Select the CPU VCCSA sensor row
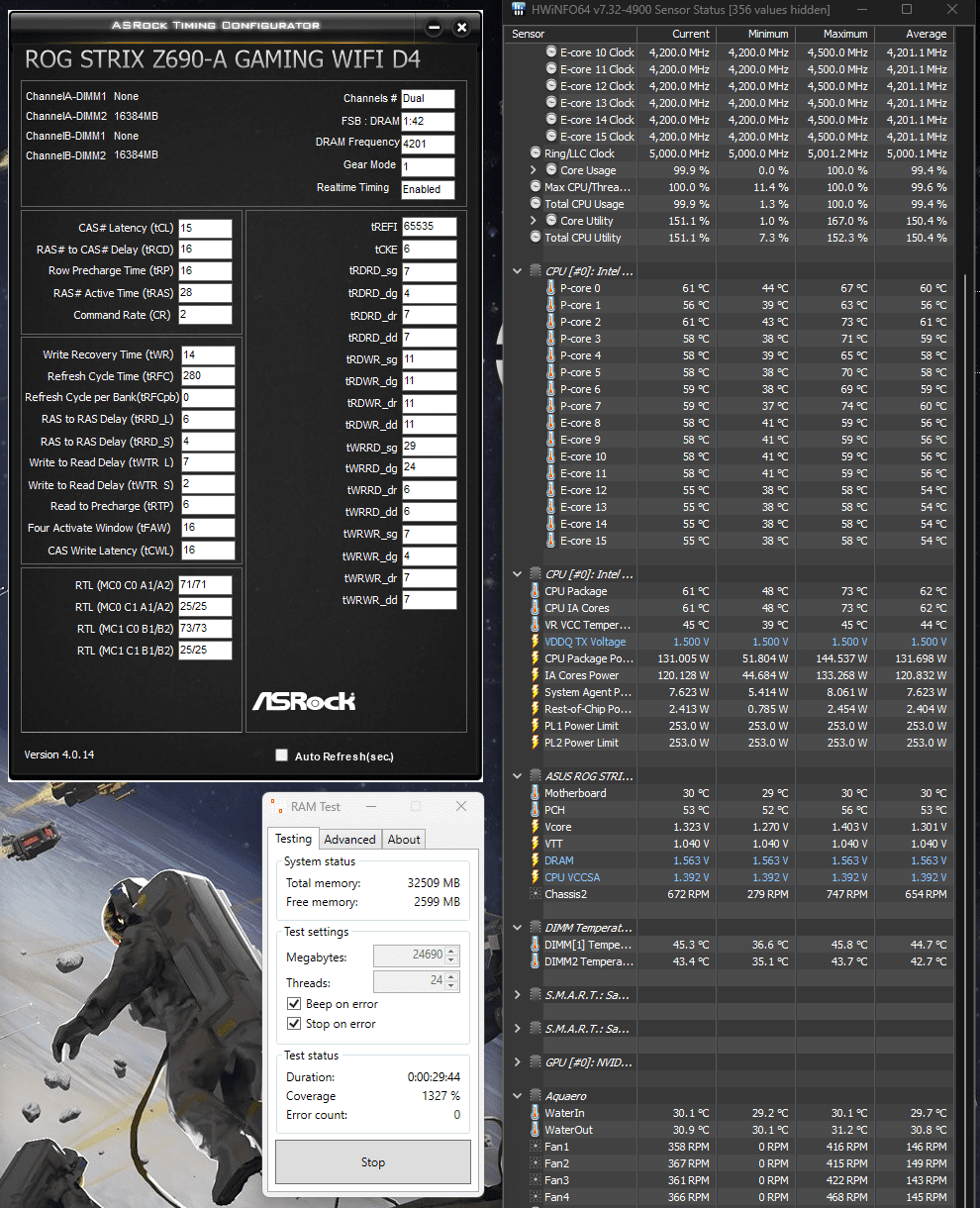Viewport: 980px width, 1208px height. click(731, 877)
